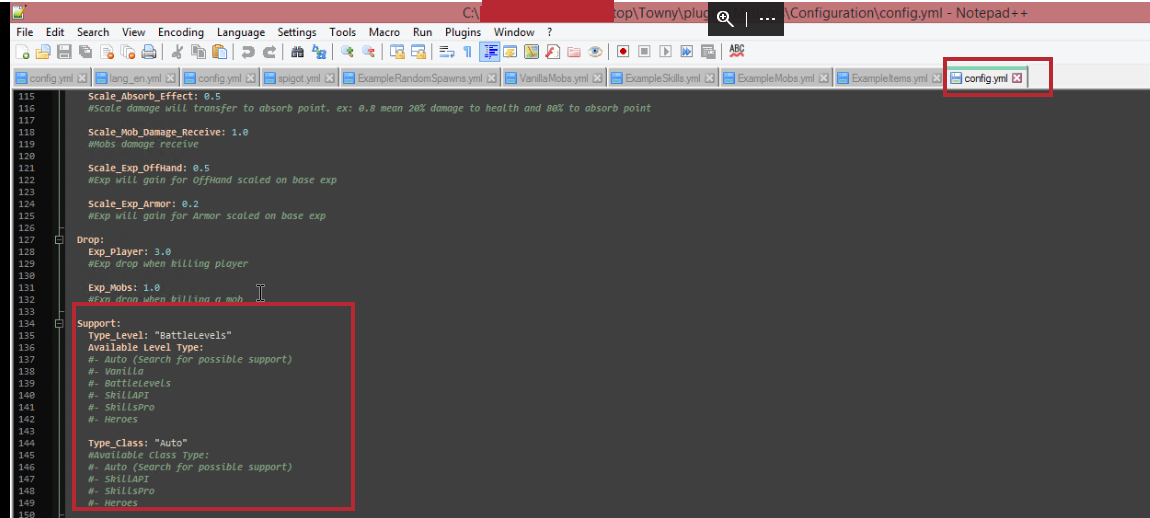Image resolution: width=1150 pixels, height=518 pixels.
Task: Open the ? help menu
Action: (x=549, y=32)
